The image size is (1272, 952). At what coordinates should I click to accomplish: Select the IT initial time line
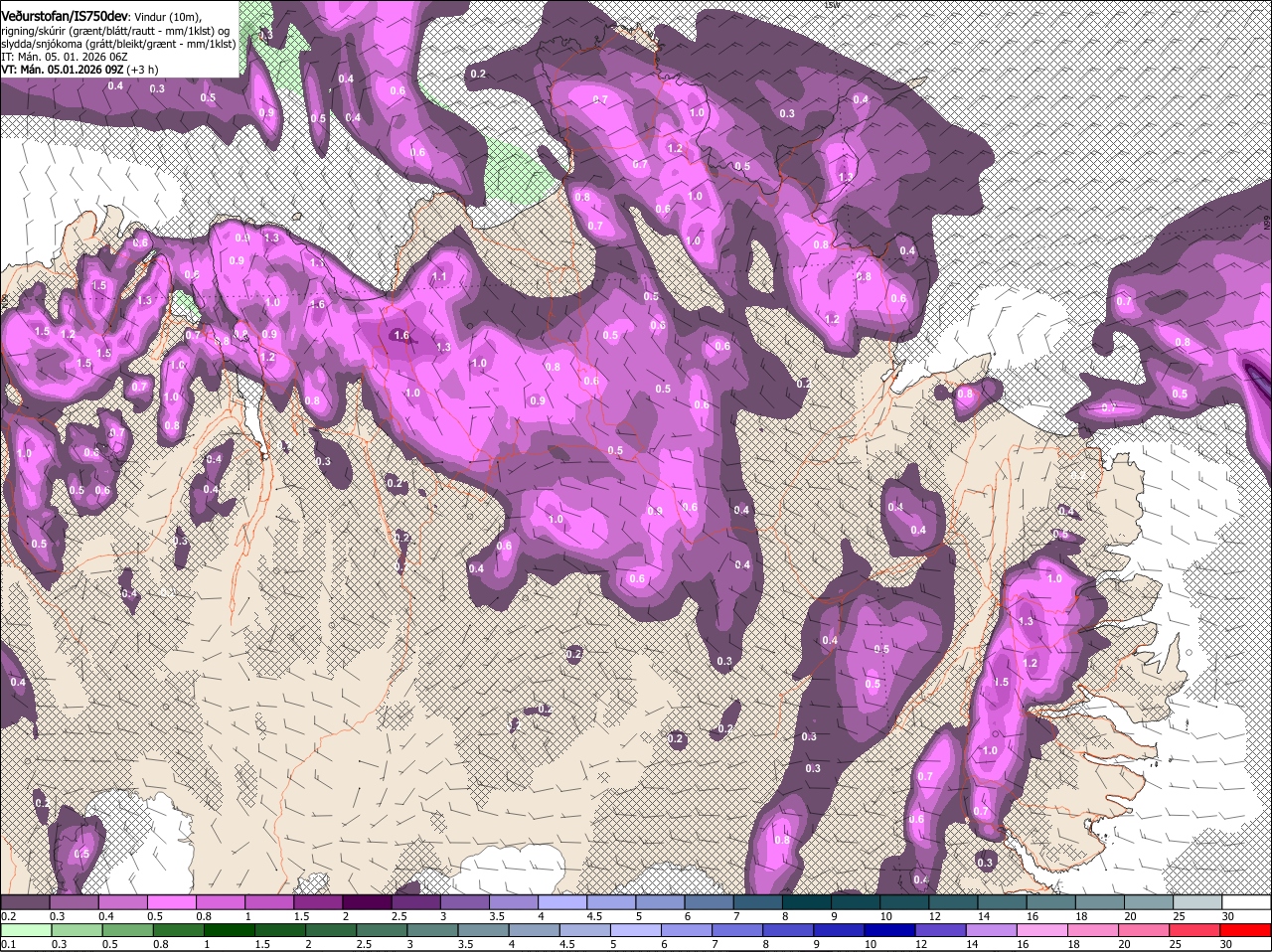[64, 57]
